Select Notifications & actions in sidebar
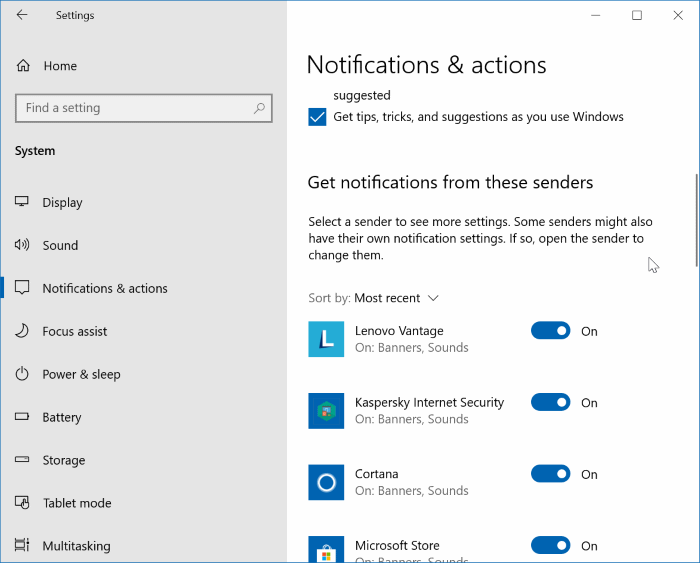This screenshot has width=700, height=563. coord(143,288)
